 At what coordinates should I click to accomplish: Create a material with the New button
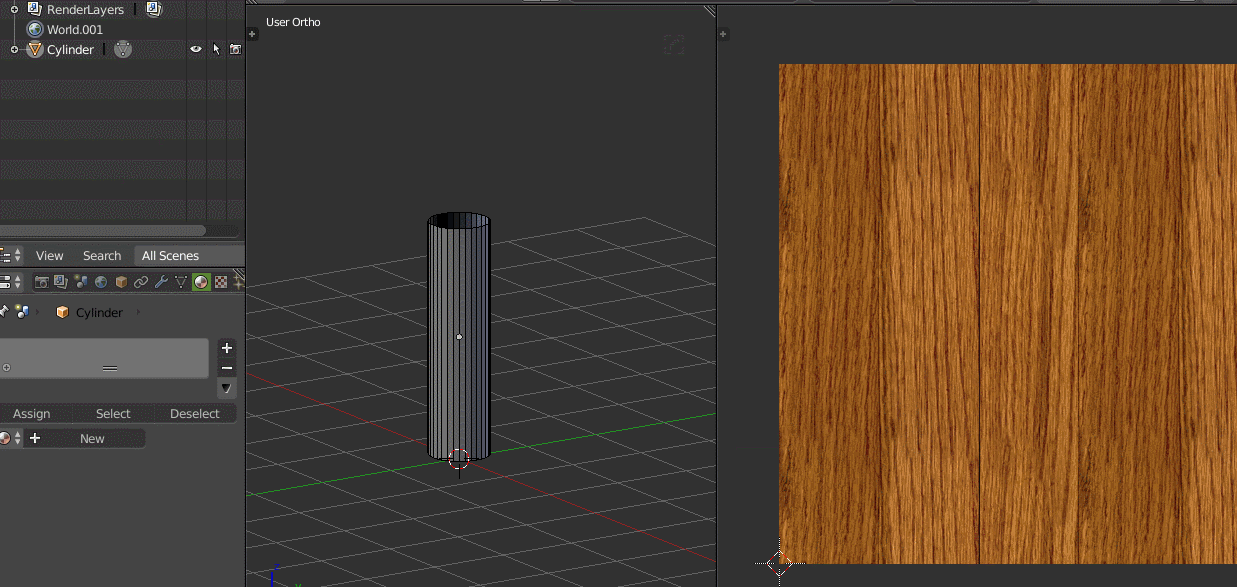(92, 438)
